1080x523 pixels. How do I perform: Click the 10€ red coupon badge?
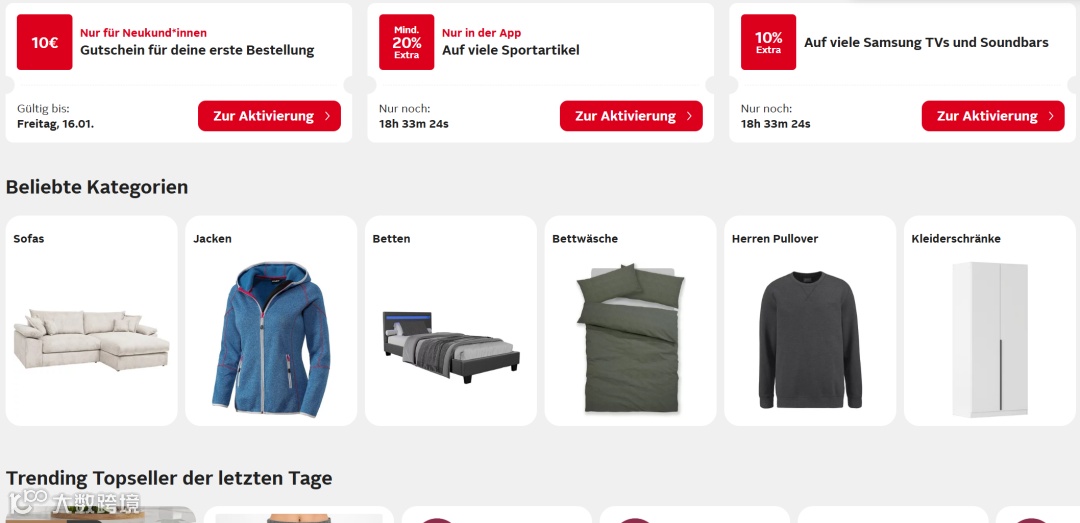click(x=45, y=42)
